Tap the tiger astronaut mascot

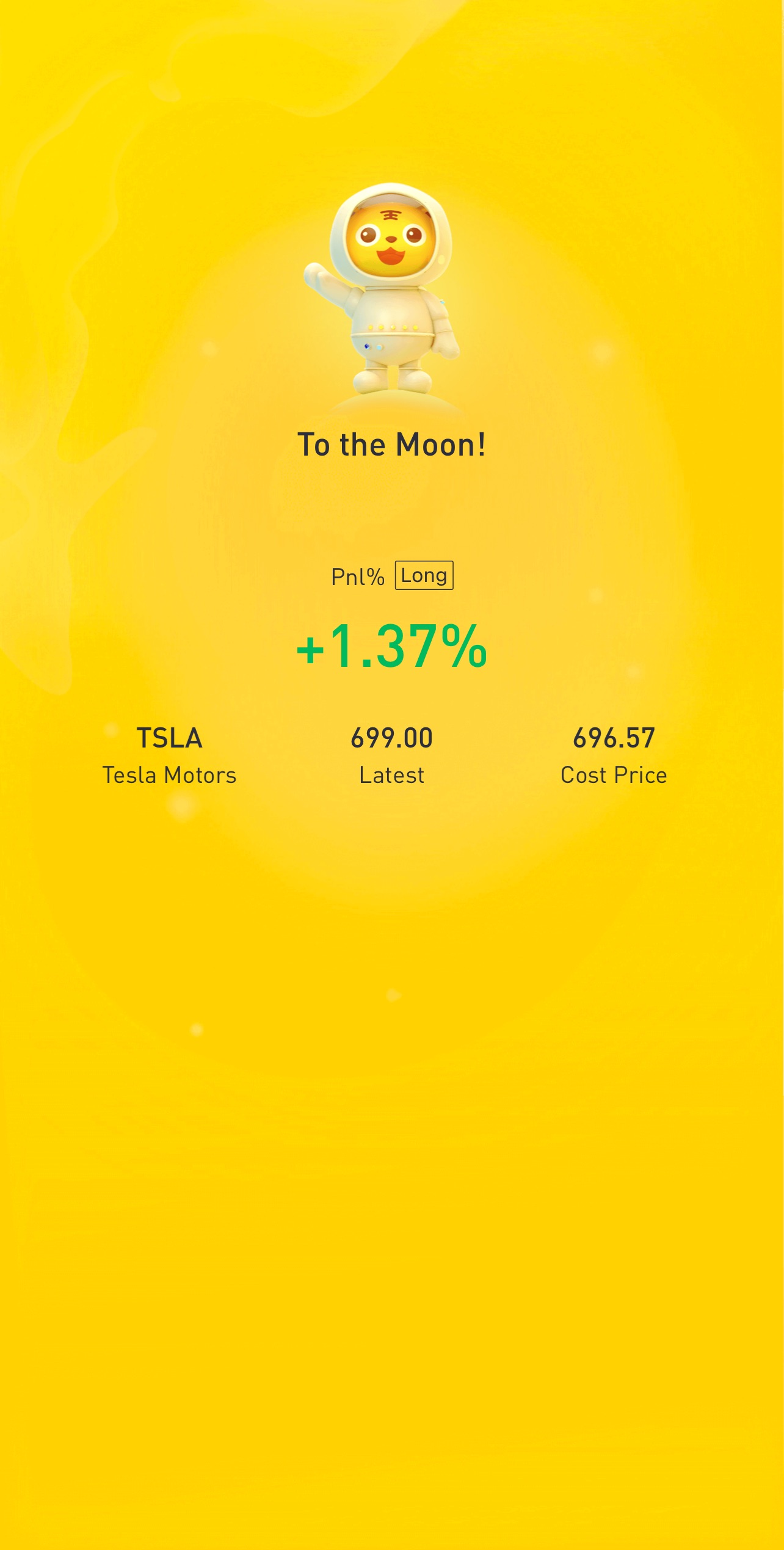pyautogui.click(x=383, y=288)
